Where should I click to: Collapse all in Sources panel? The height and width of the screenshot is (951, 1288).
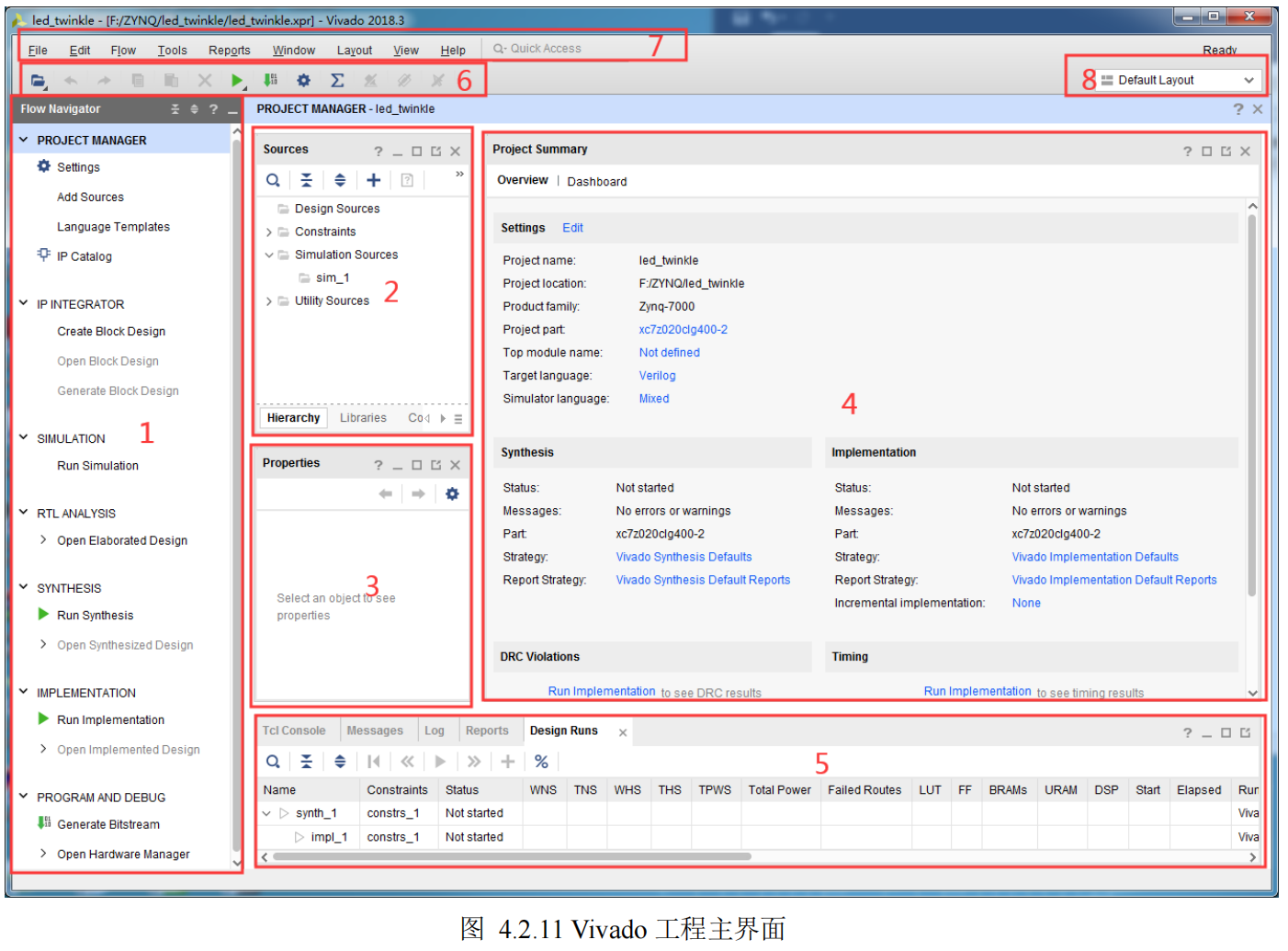306,180
